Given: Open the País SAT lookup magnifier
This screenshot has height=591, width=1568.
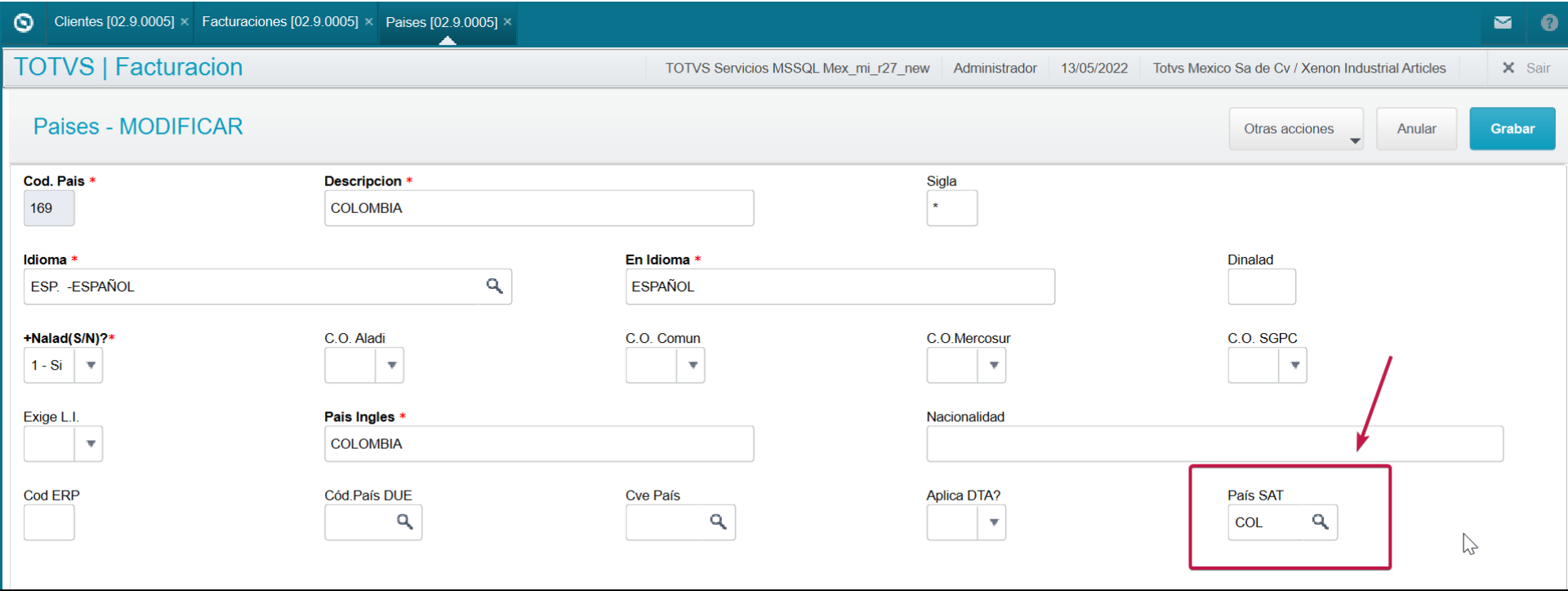Looking at the screenshot, I should pos(1320,522).
